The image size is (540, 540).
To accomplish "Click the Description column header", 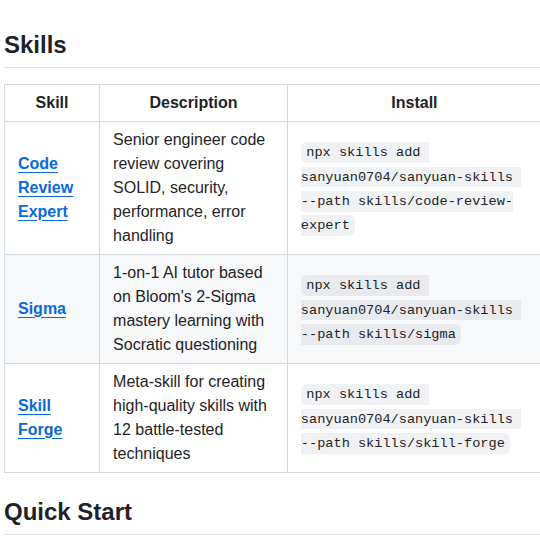I will point(193,103).
